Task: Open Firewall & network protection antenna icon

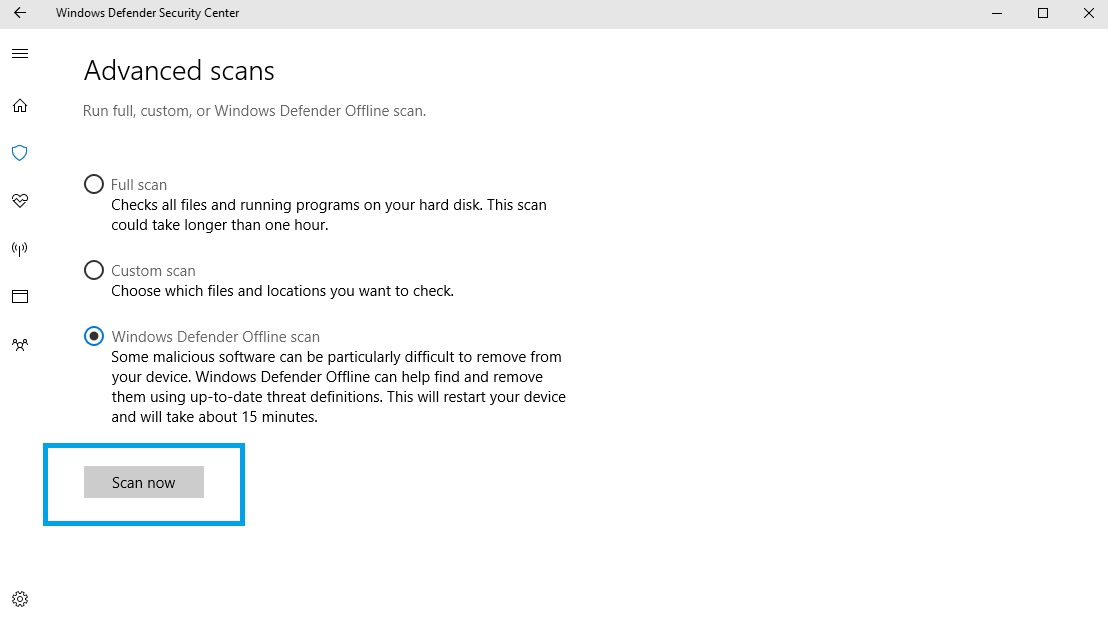Action: [x=20, y=249]
